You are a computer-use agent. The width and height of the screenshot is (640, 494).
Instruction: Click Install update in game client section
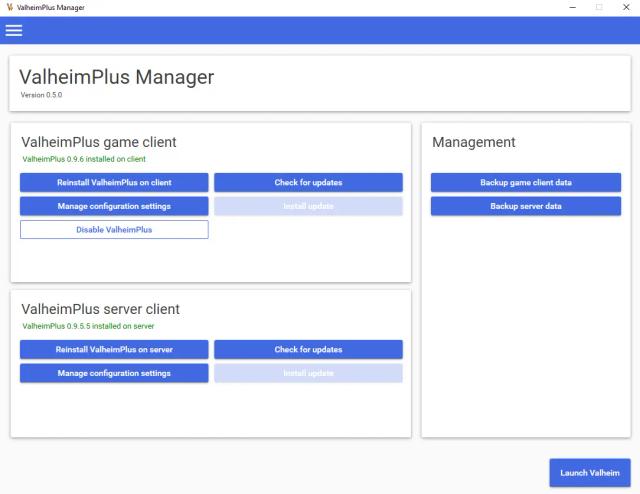coord(308,206)
